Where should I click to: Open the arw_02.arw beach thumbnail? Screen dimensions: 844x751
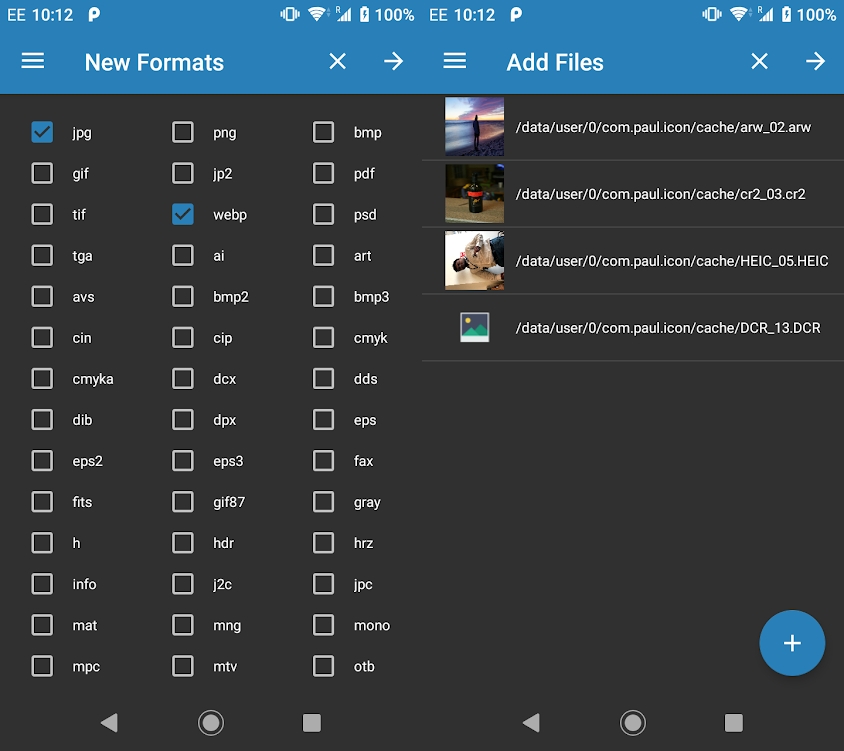click(474, 127)
